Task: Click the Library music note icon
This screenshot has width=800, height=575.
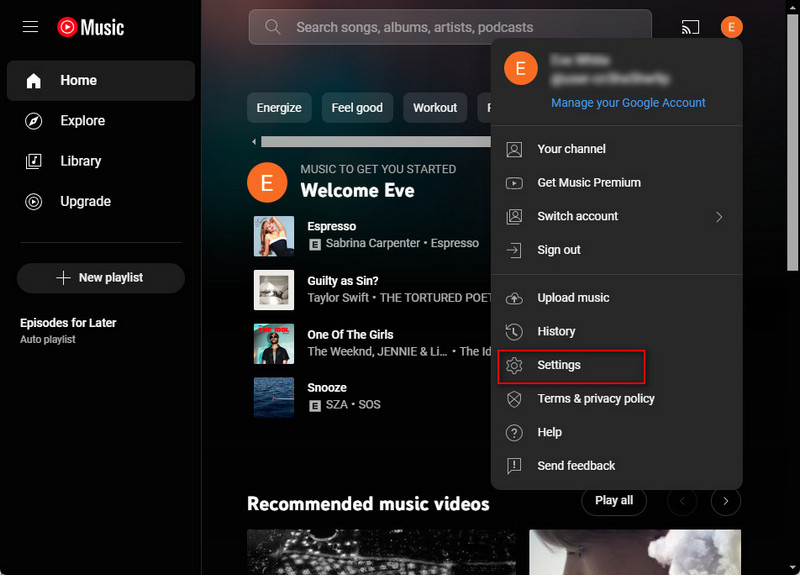Action: pyautogui.click(x=34, y=161)
